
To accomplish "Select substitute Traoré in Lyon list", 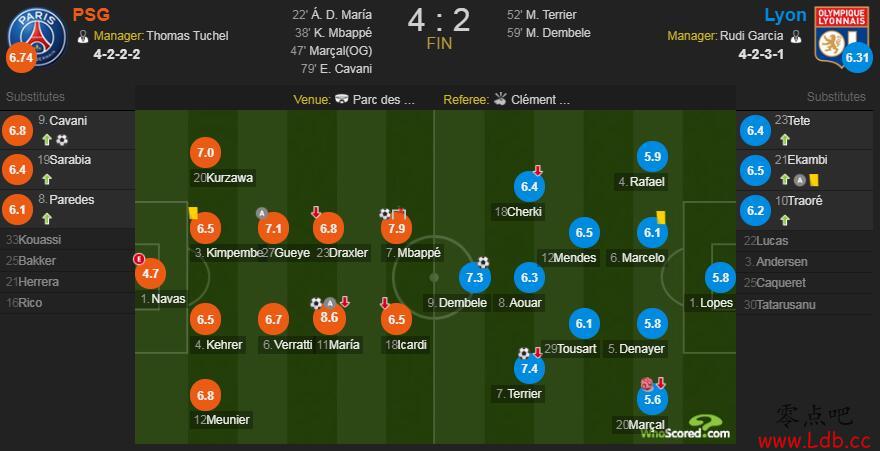I will [808, 210].
